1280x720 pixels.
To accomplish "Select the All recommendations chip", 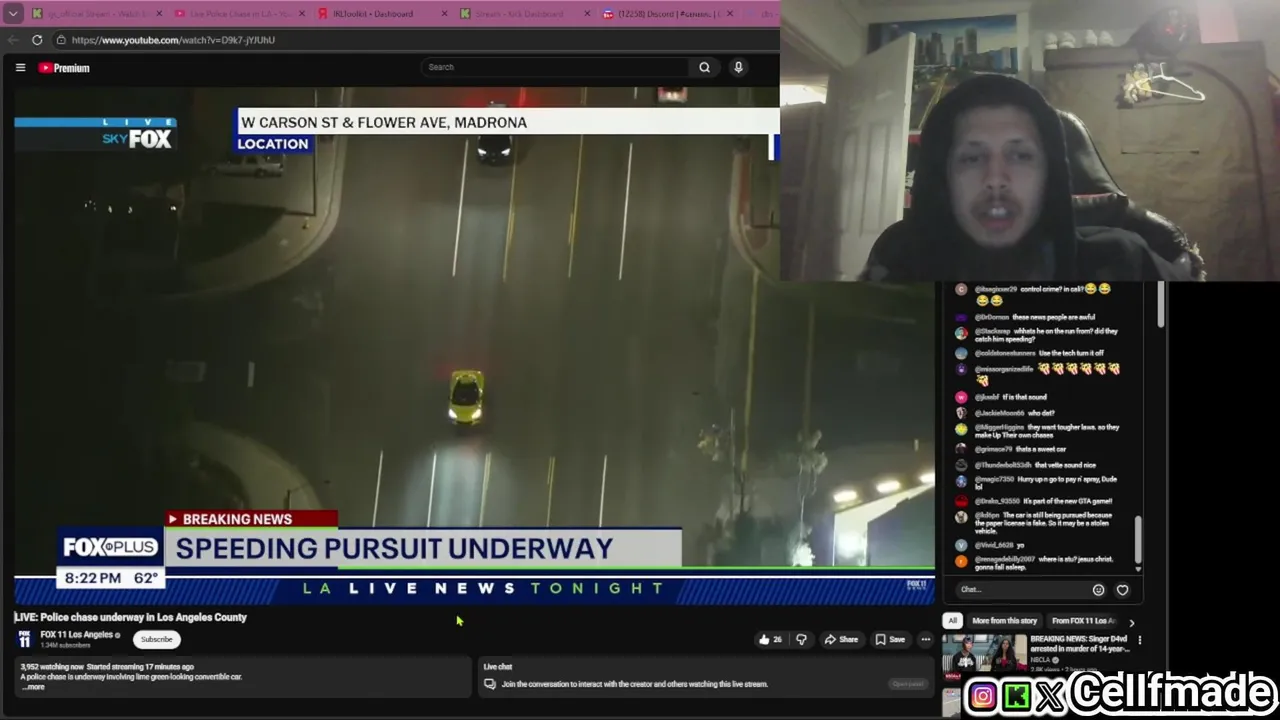I will pyautogui.click(x=952, y=621).
